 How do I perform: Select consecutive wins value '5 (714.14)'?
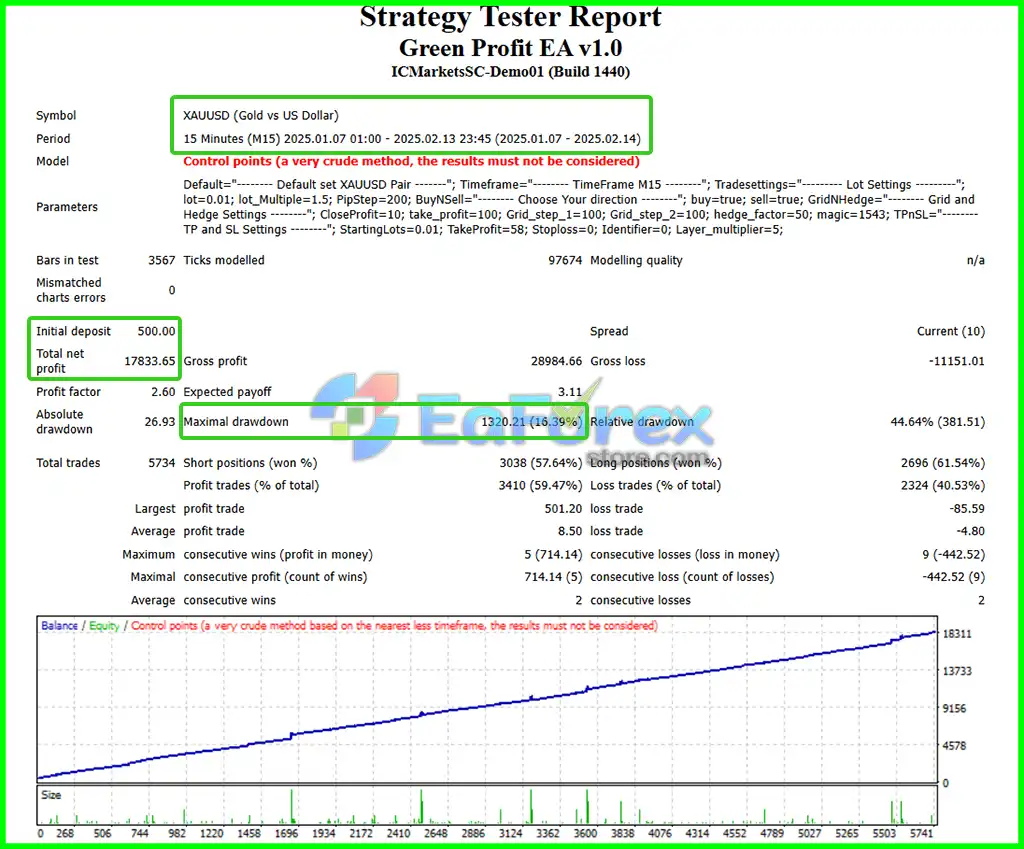coord(553,554)
